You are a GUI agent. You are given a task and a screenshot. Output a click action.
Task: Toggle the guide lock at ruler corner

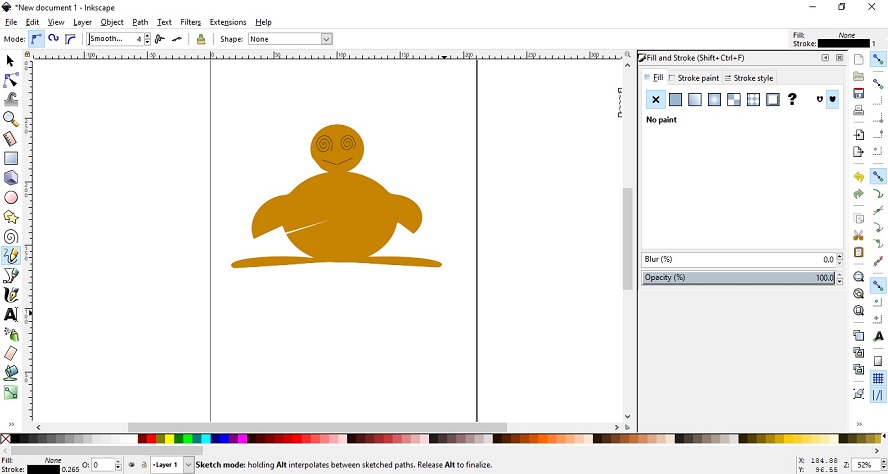tap(27, 54)
